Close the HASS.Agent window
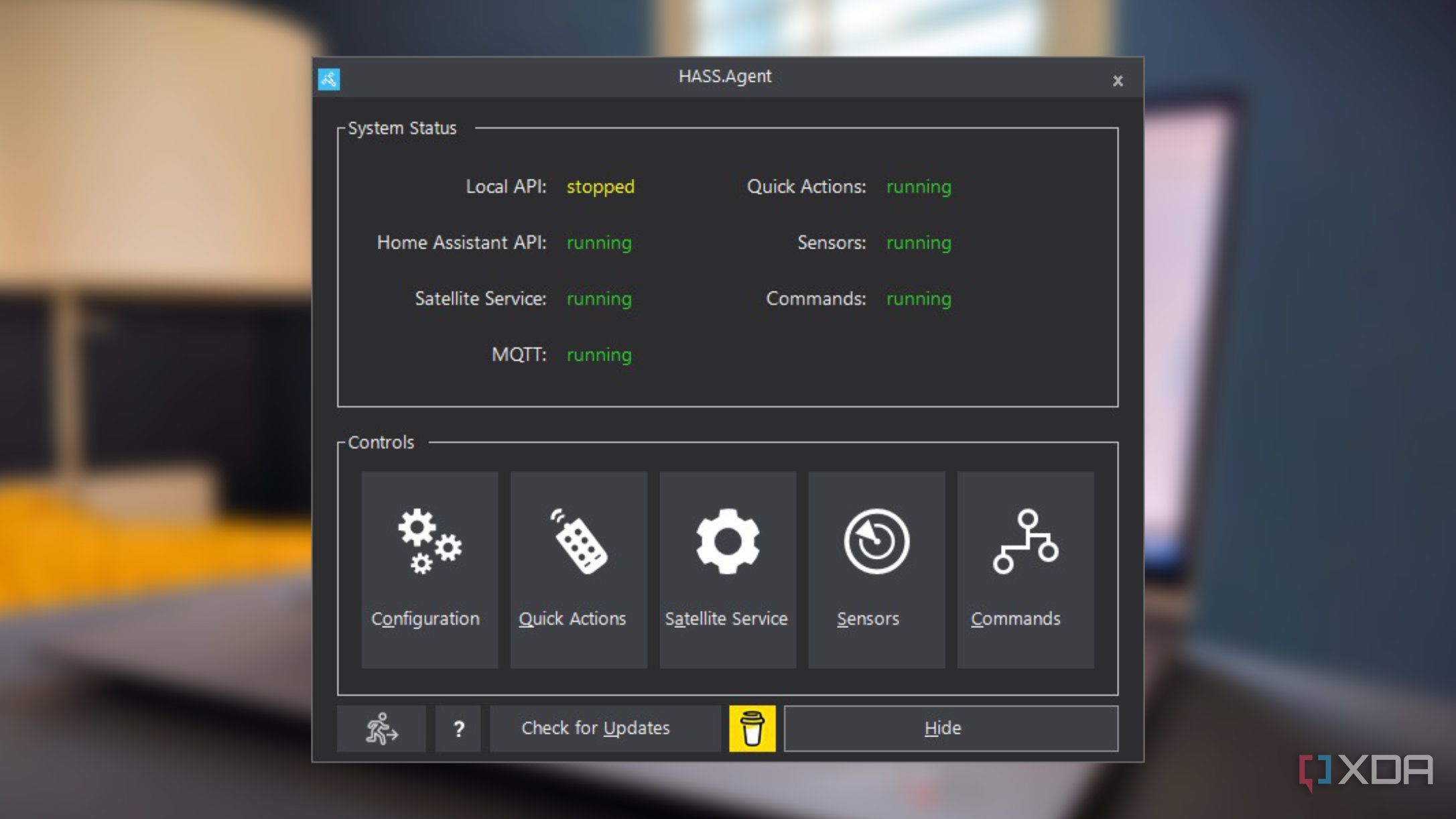Viewport: 1456px width, 819px height. tap(1118, 80)
